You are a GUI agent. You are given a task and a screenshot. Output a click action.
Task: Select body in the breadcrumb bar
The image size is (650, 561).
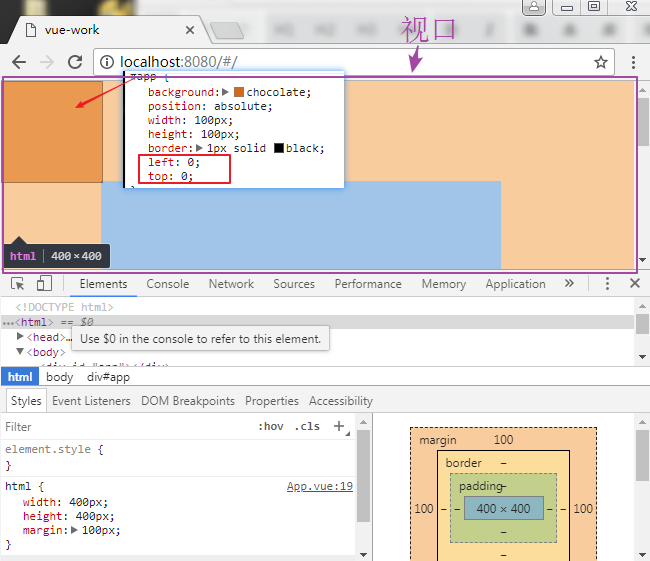tap(60, 377)
